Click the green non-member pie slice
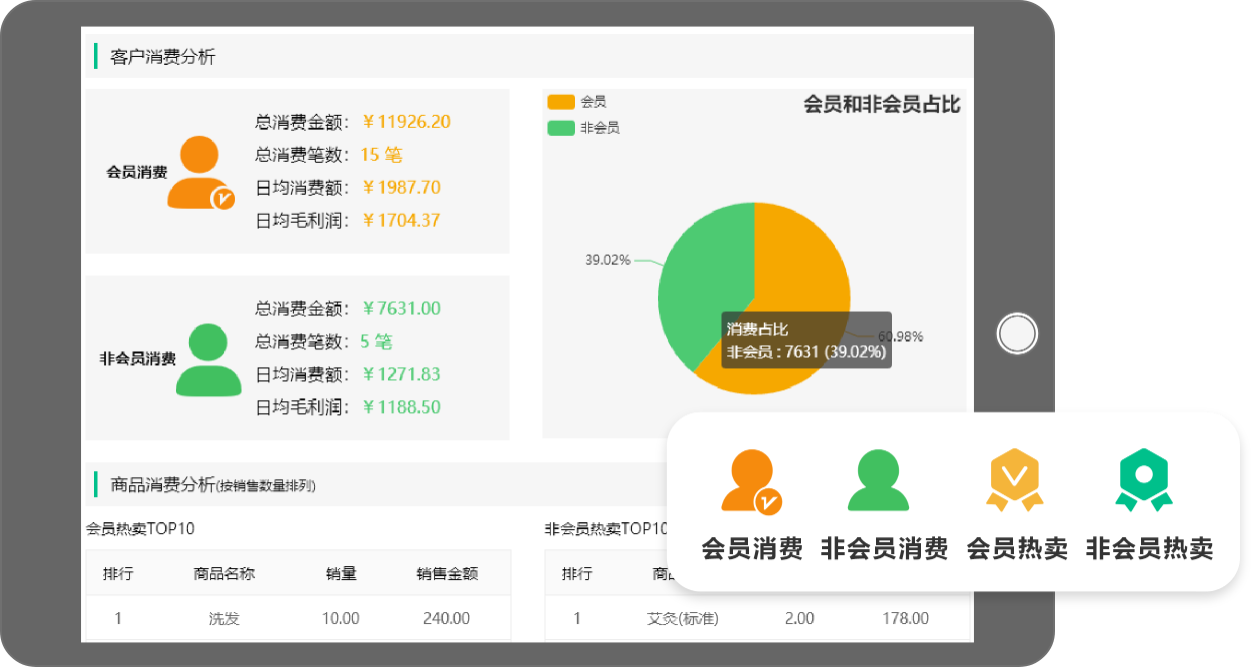Viewport: 1258px width, 667px height. (x=700, y=290)
